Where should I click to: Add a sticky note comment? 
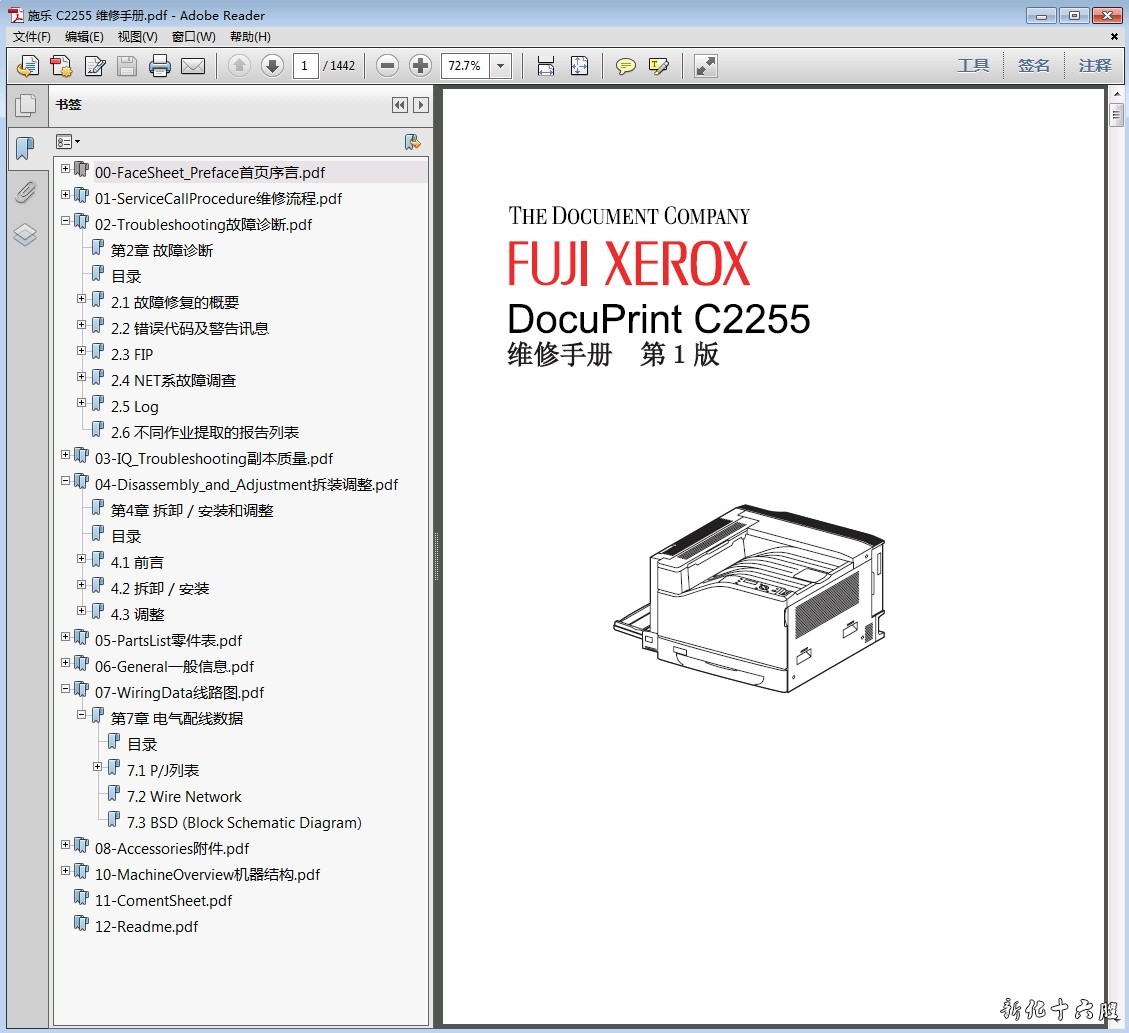coord(626,66)
